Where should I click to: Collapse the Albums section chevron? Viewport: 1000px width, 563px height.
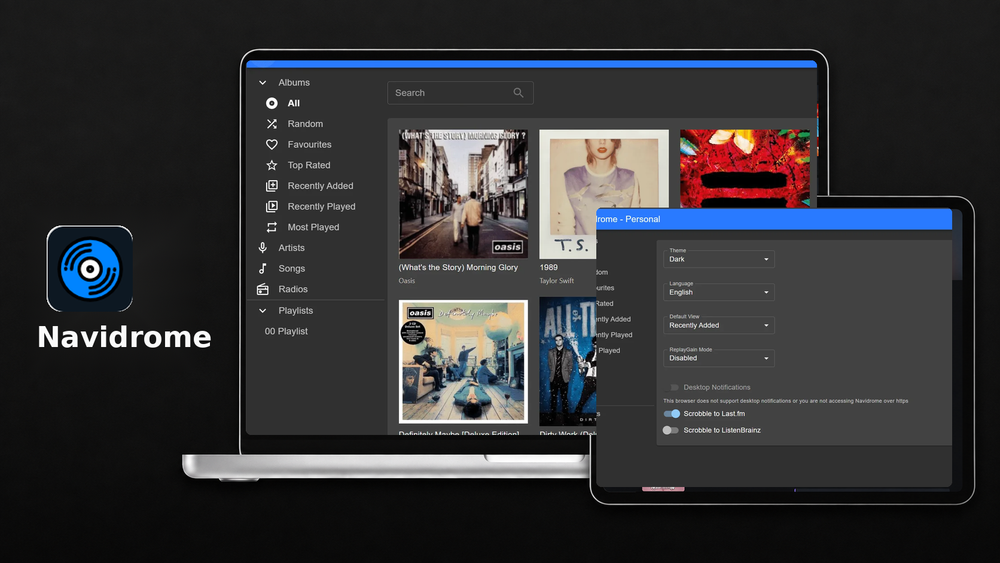click(263, 83)
